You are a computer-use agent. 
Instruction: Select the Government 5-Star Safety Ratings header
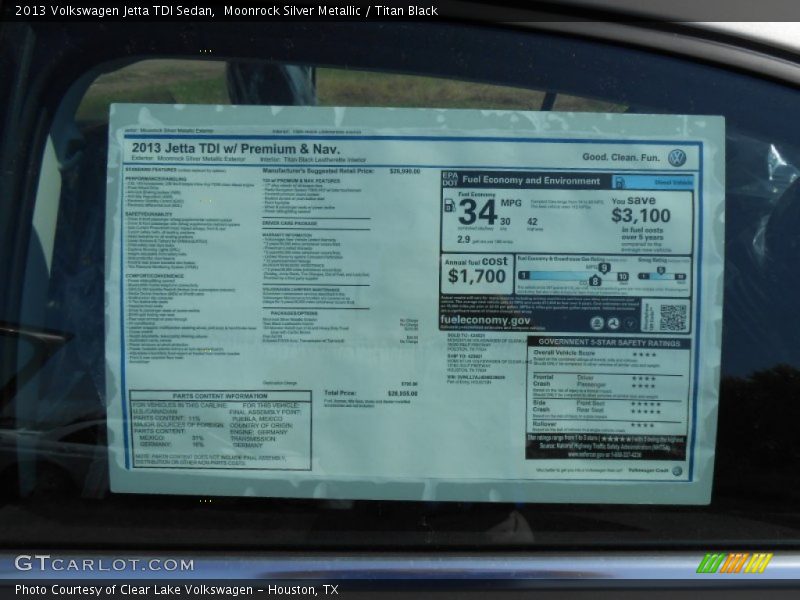tap(608, 342)
